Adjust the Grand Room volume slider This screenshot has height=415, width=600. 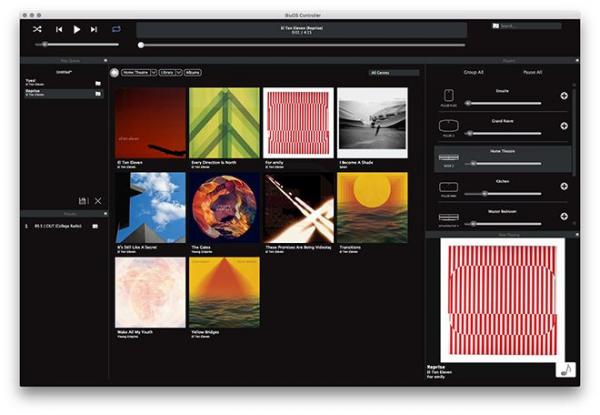coord(503,133)
